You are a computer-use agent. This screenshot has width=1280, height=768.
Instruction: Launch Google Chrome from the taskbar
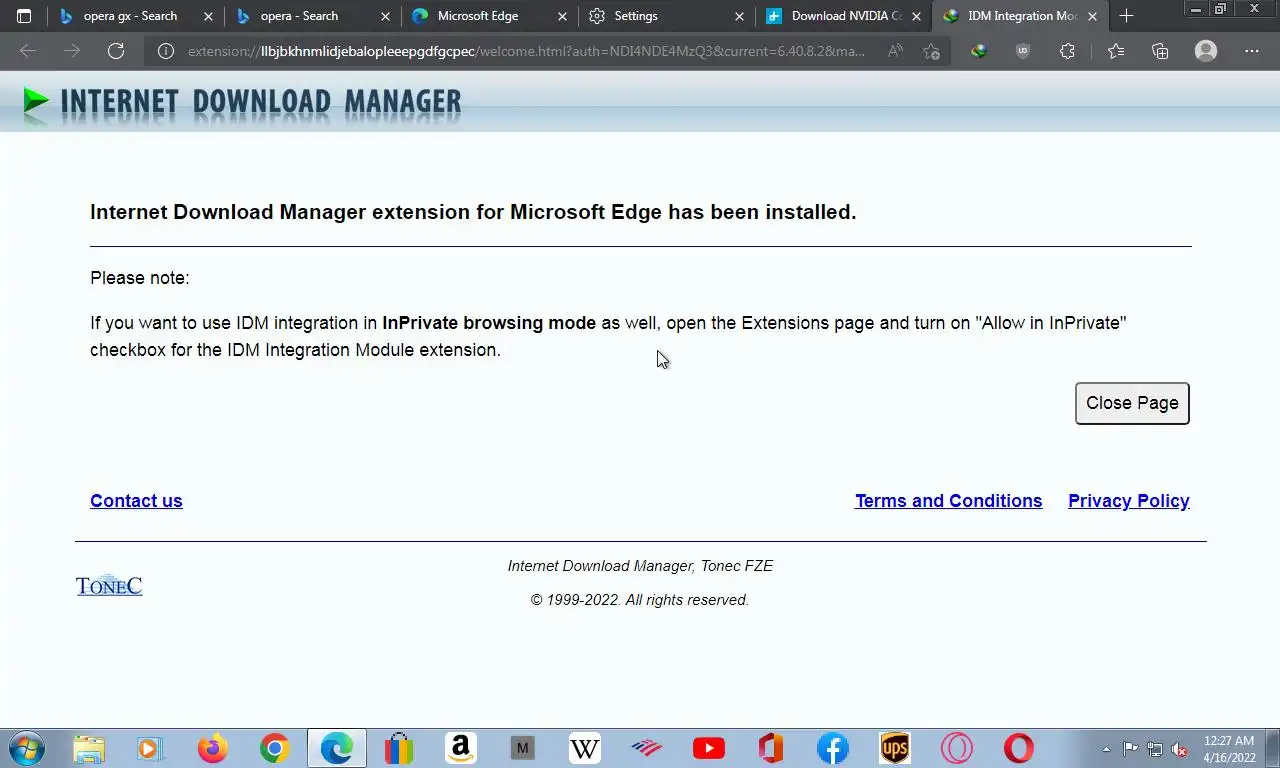tap(274, 748)
